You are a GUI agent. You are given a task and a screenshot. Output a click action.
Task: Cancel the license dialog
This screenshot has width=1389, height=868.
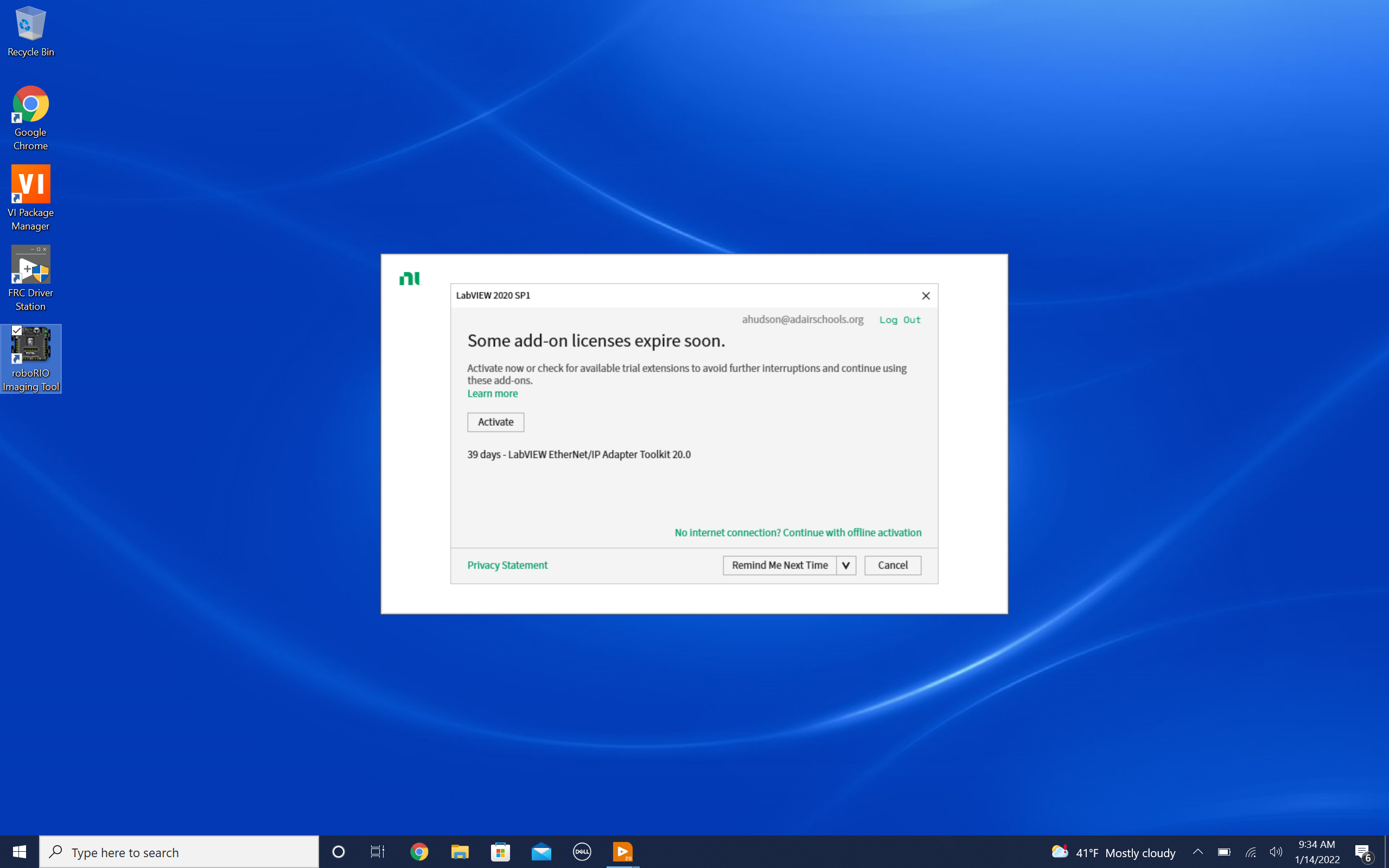click(x=893, y=565)
